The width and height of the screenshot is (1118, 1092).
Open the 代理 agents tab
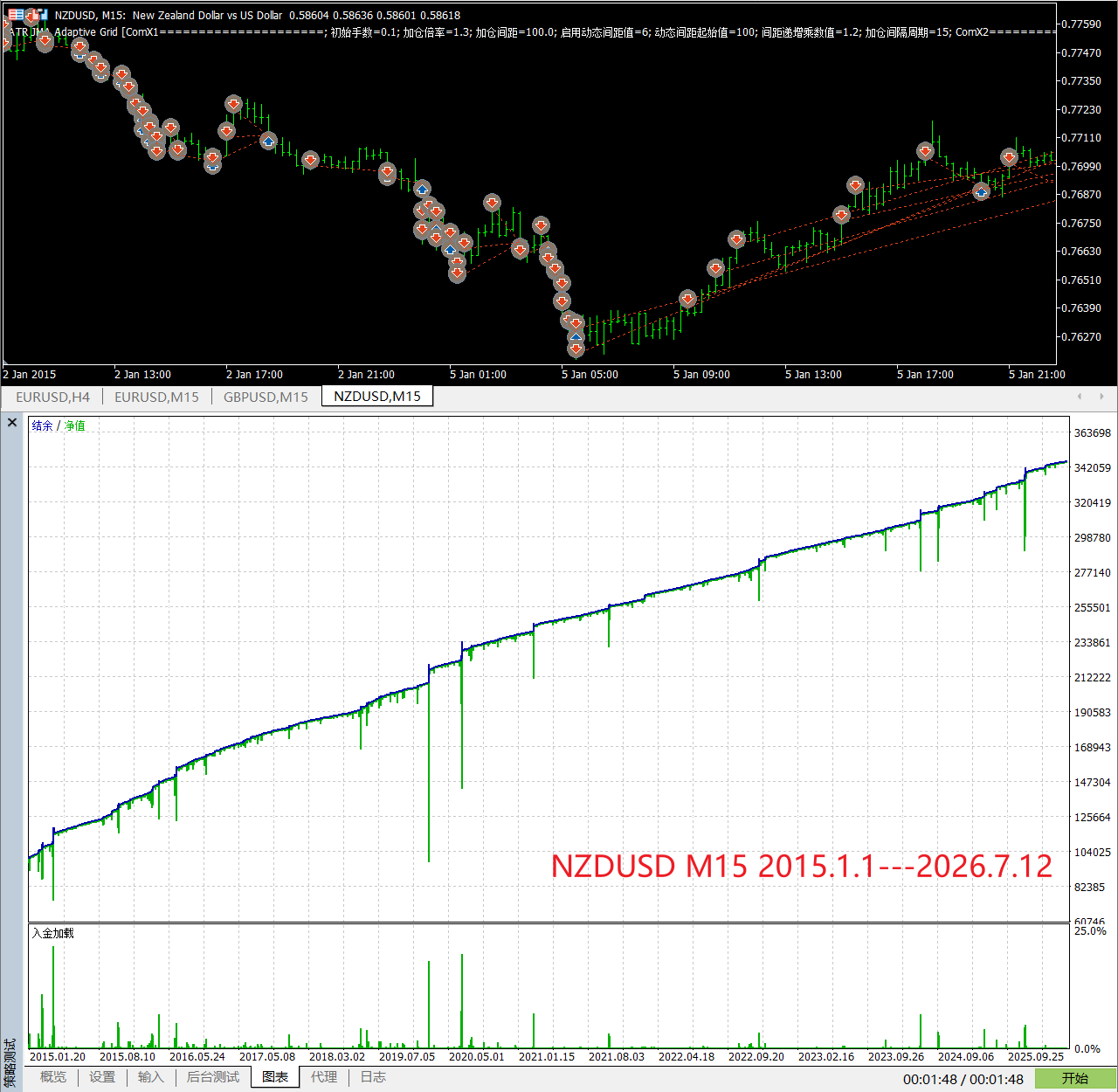(x=324, y=1077)
